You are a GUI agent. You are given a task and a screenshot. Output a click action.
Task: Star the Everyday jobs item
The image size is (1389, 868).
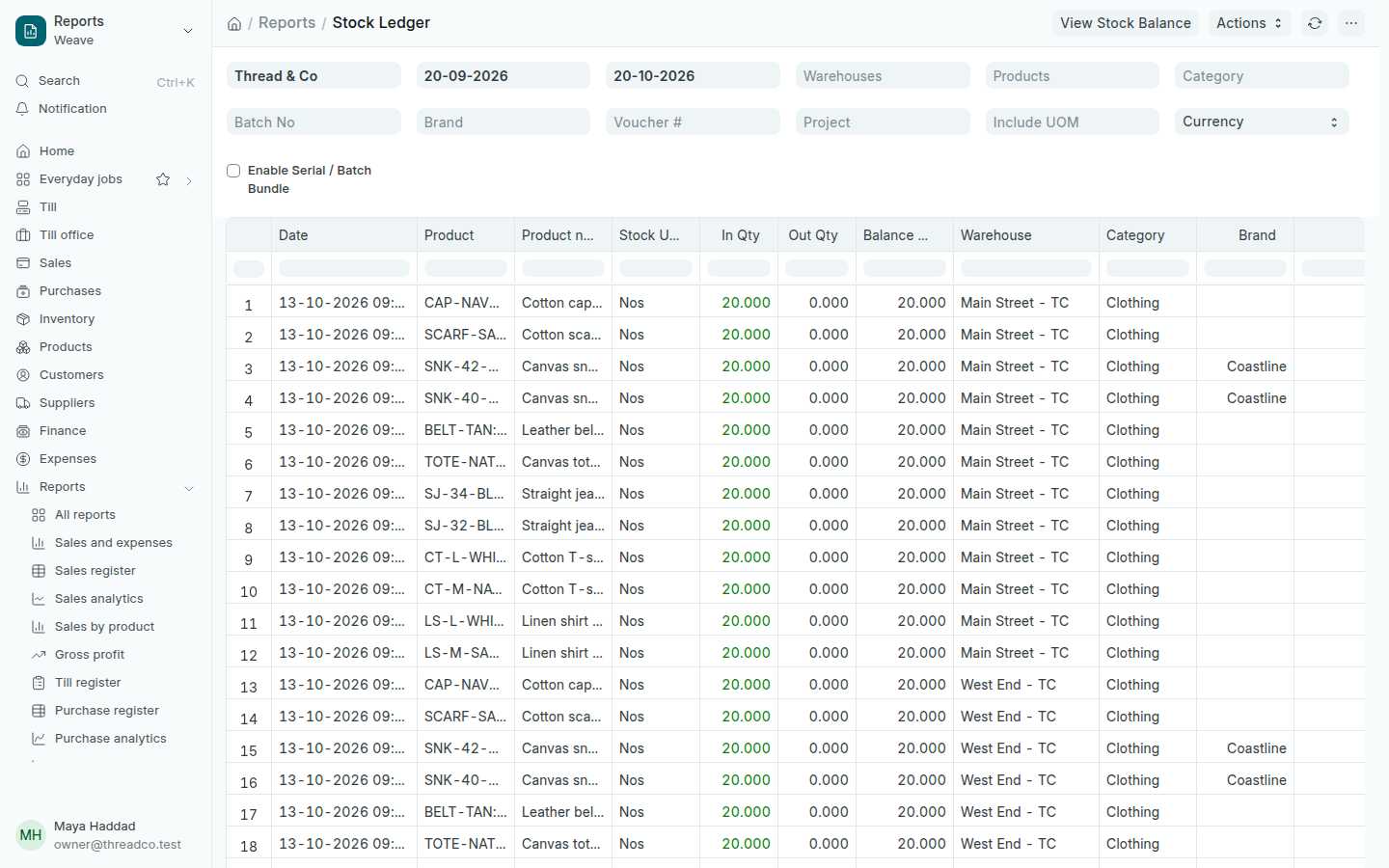pos(163,179)
